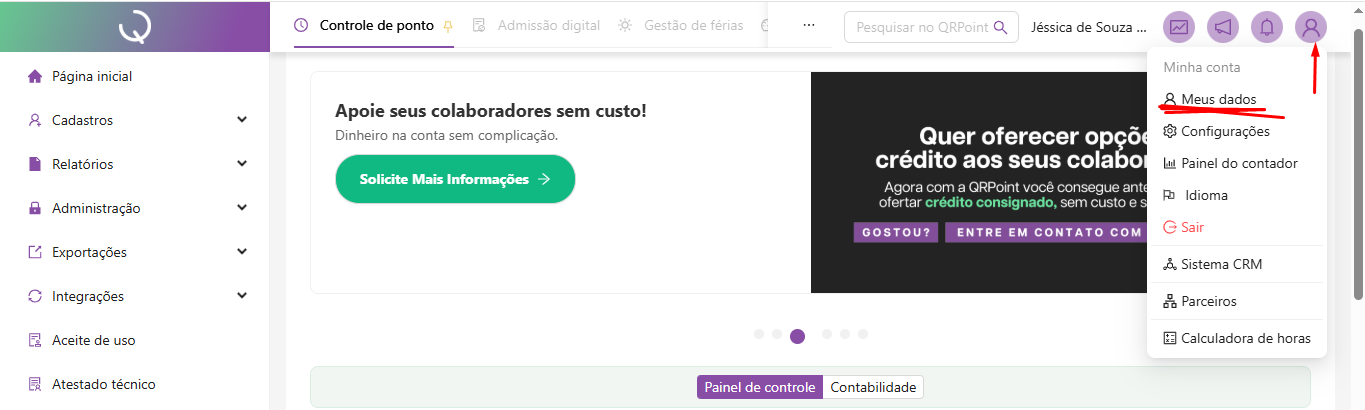Expand the Relatórios chevron
This screenshot has width=1365, height=410.
pyautogui.click(x=242, y=164)
